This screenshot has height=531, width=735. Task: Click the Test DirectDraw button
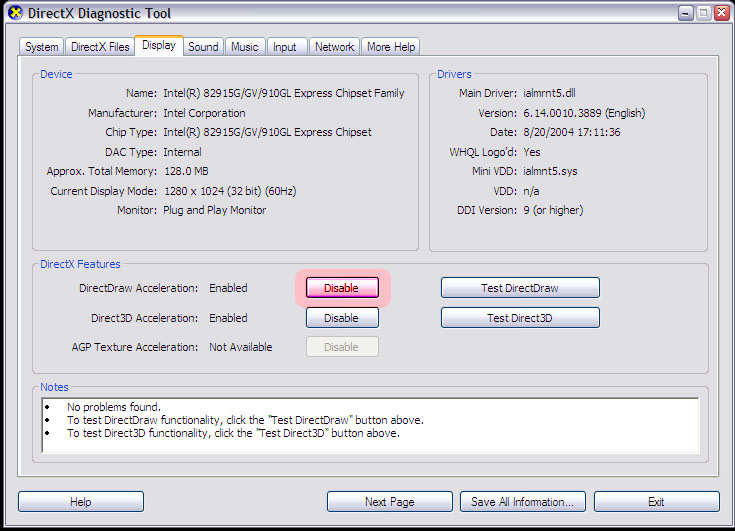(520, 288)
